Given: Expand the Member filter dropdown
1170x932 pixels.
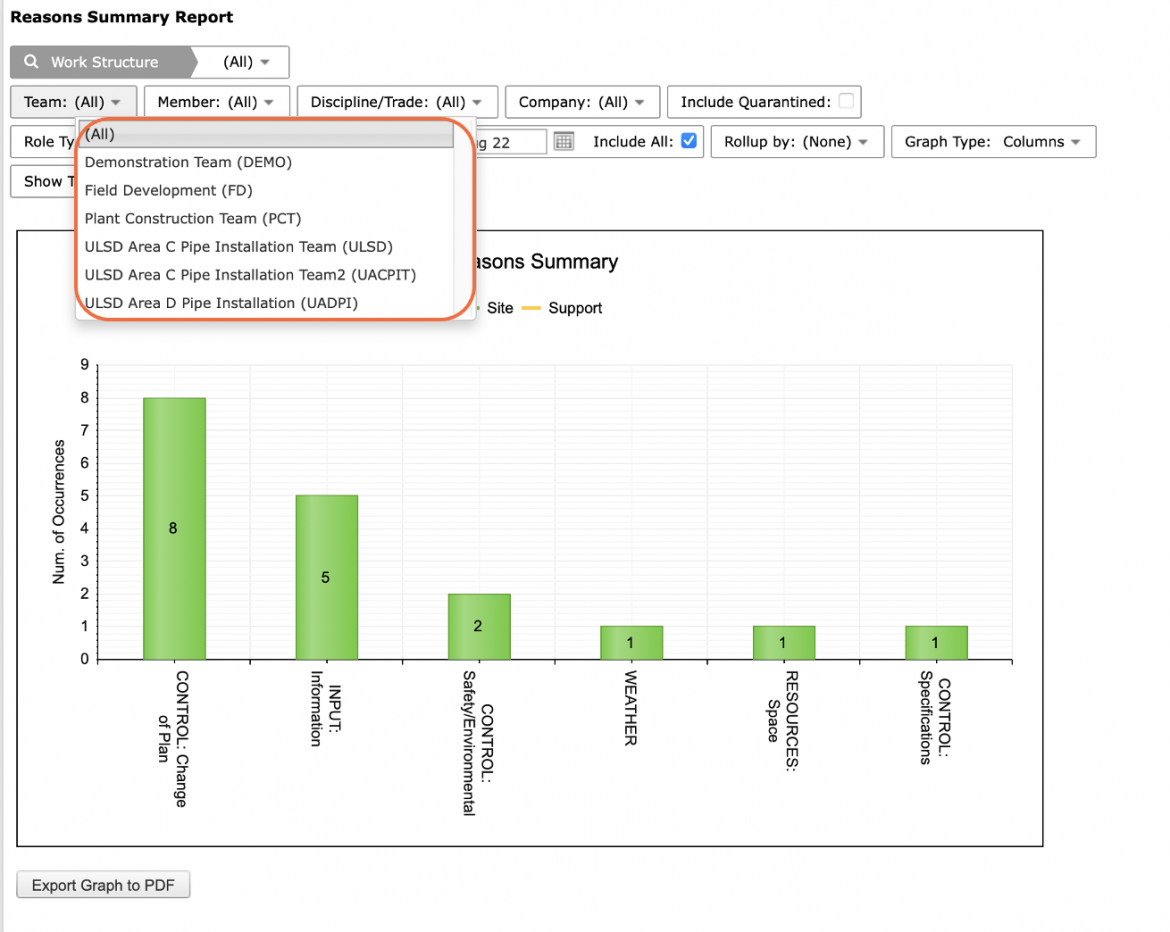Looking at the screenshot, I should pos(216,102).
